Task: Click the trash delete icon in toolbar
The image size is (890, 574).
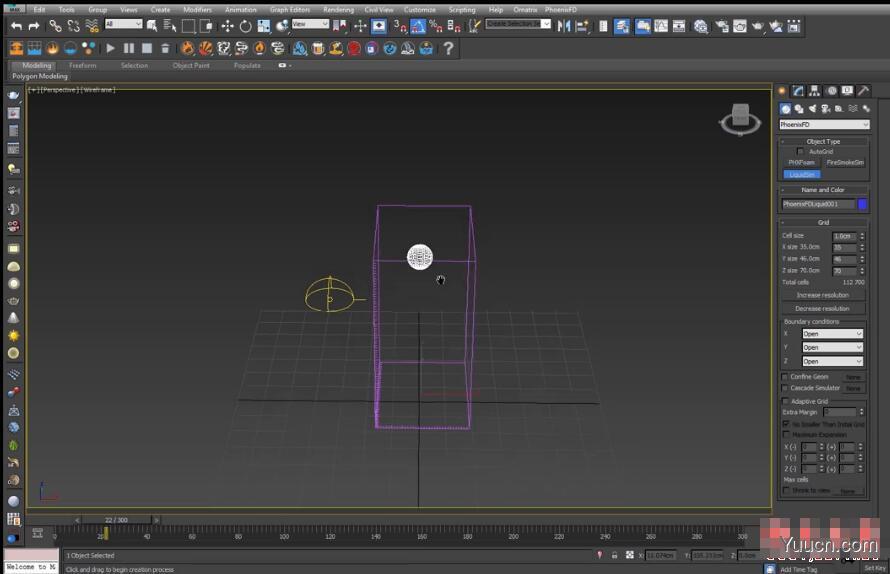Action: pyautogui.click(x=165, y=48)
